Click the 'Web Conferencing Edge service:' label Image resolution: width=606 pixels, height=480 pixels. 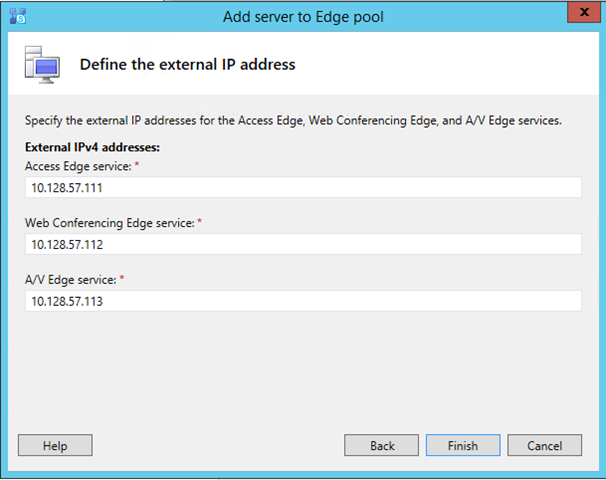click(110, 223)
